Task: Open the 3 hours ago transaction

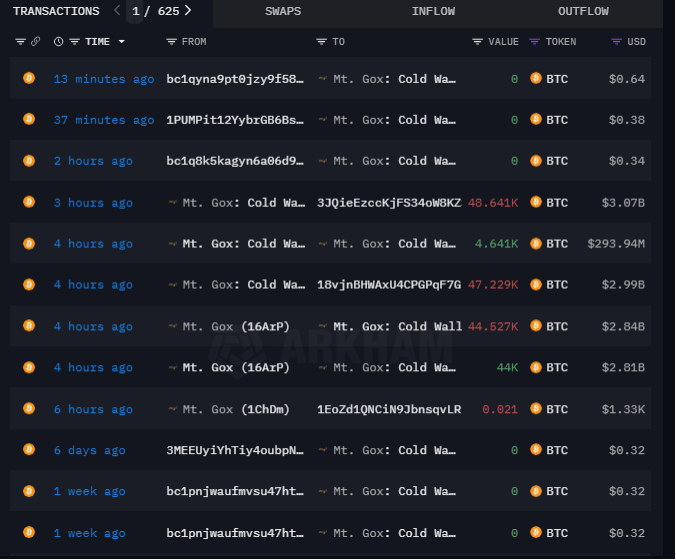Action: [93, 203]
